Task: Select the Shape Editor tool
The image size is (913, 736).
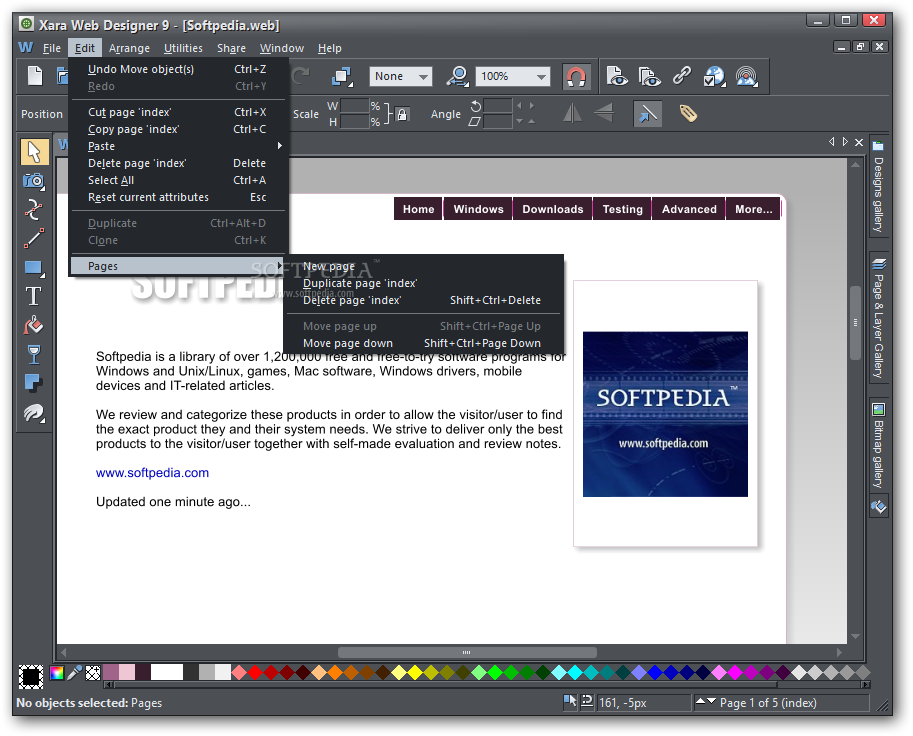Action: [x=34, y=210]
